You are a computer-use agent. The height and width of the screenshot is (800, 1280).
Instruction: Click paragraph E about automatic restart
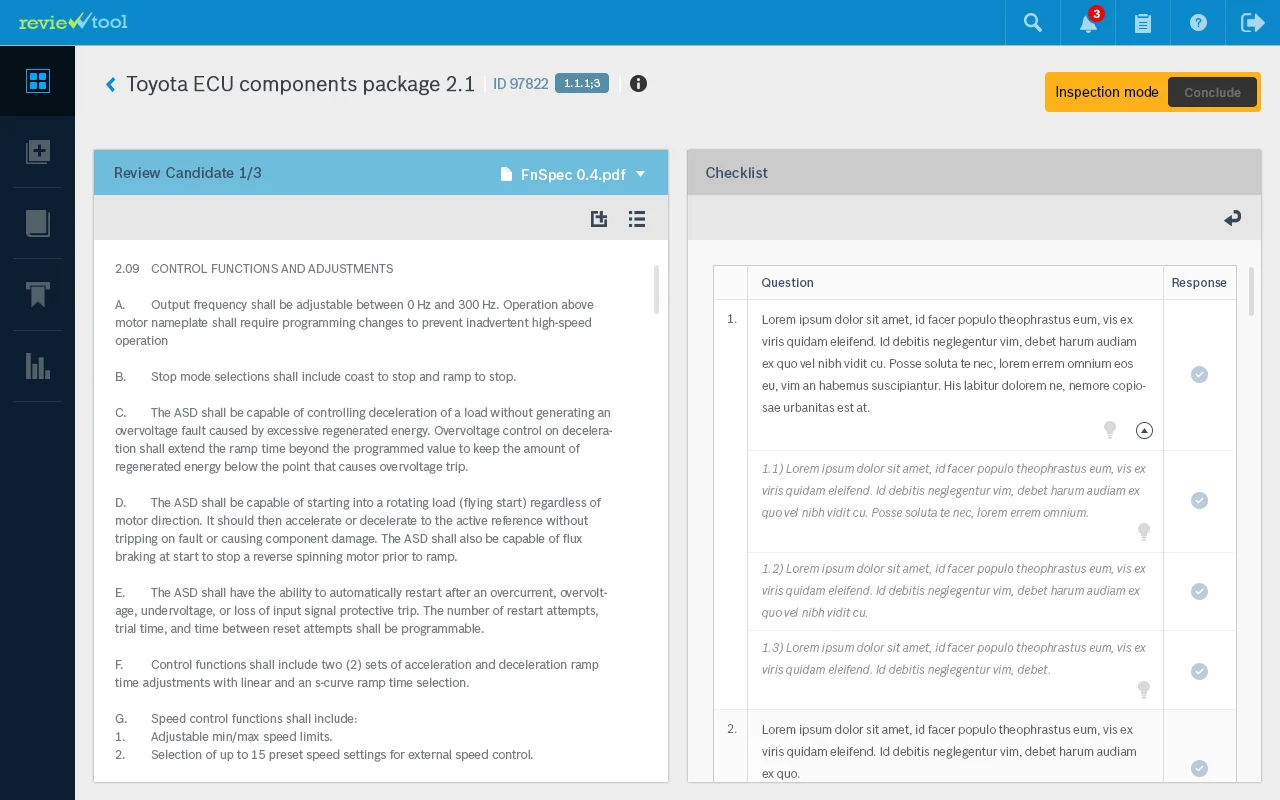(x=361, y=610)
